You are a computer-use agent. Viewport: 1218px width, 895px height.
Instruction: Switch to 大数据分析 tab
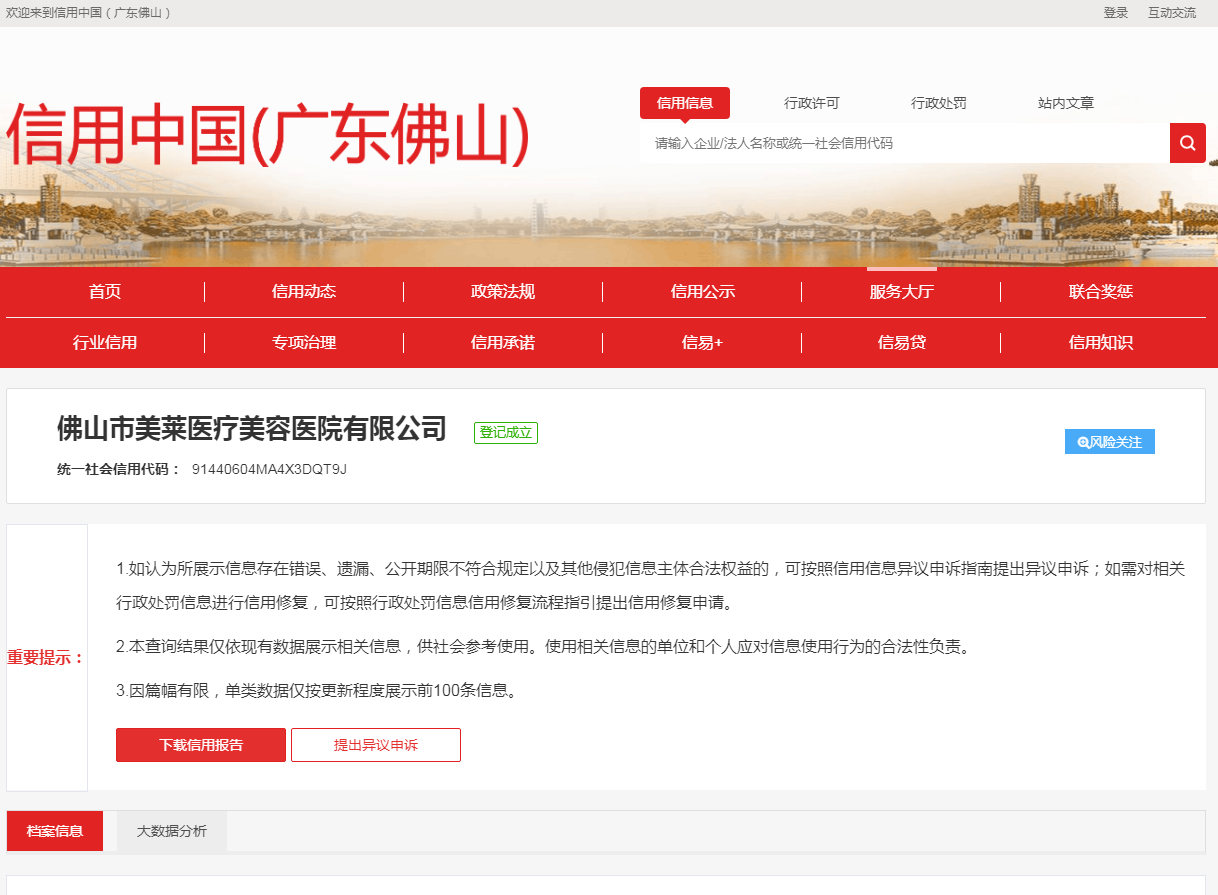pyautogui.click(x=172, y=831)
